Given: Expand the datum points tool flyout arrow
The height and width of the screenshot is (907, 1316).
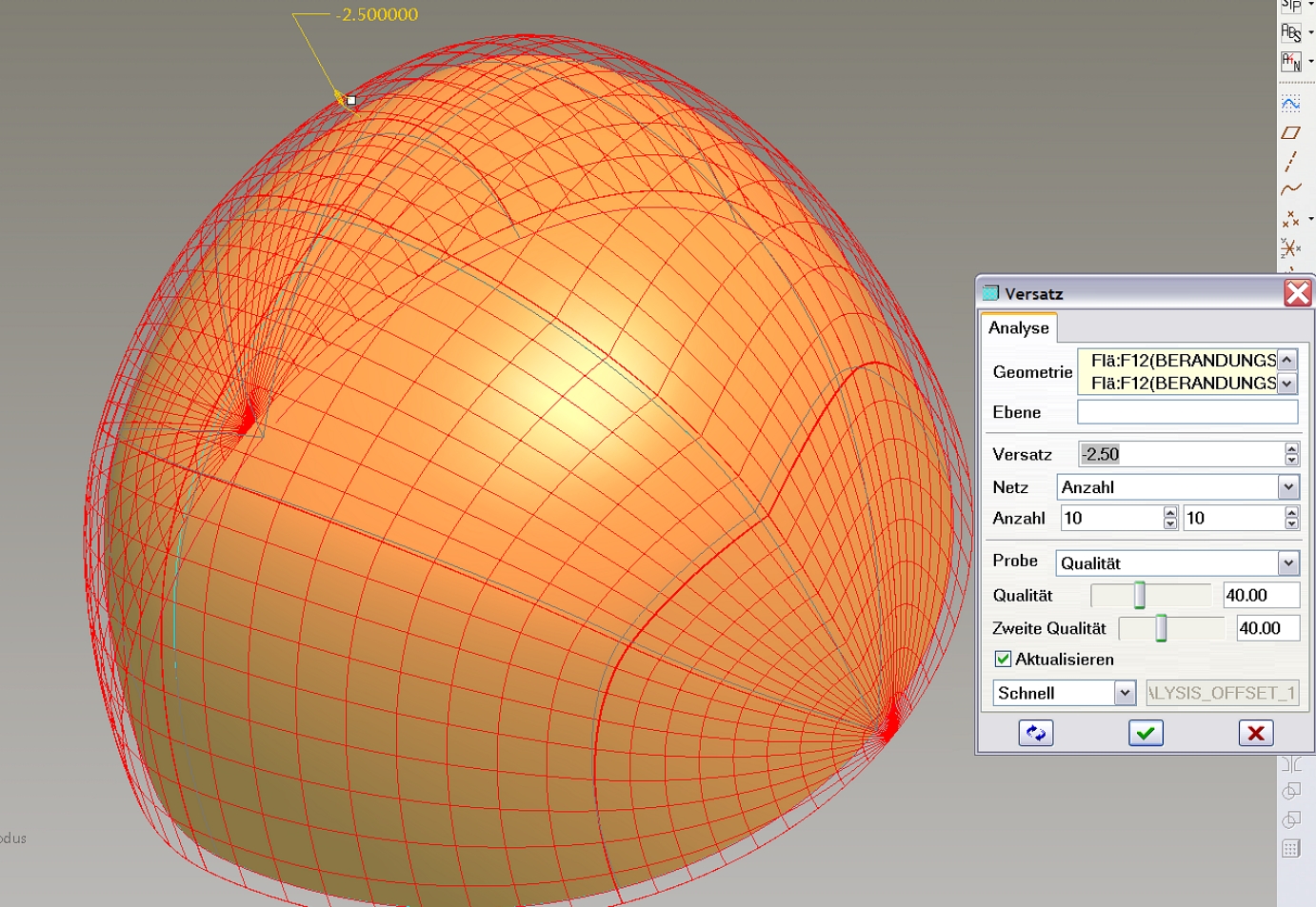Looking at the screenshot, I should point(1311,219).
